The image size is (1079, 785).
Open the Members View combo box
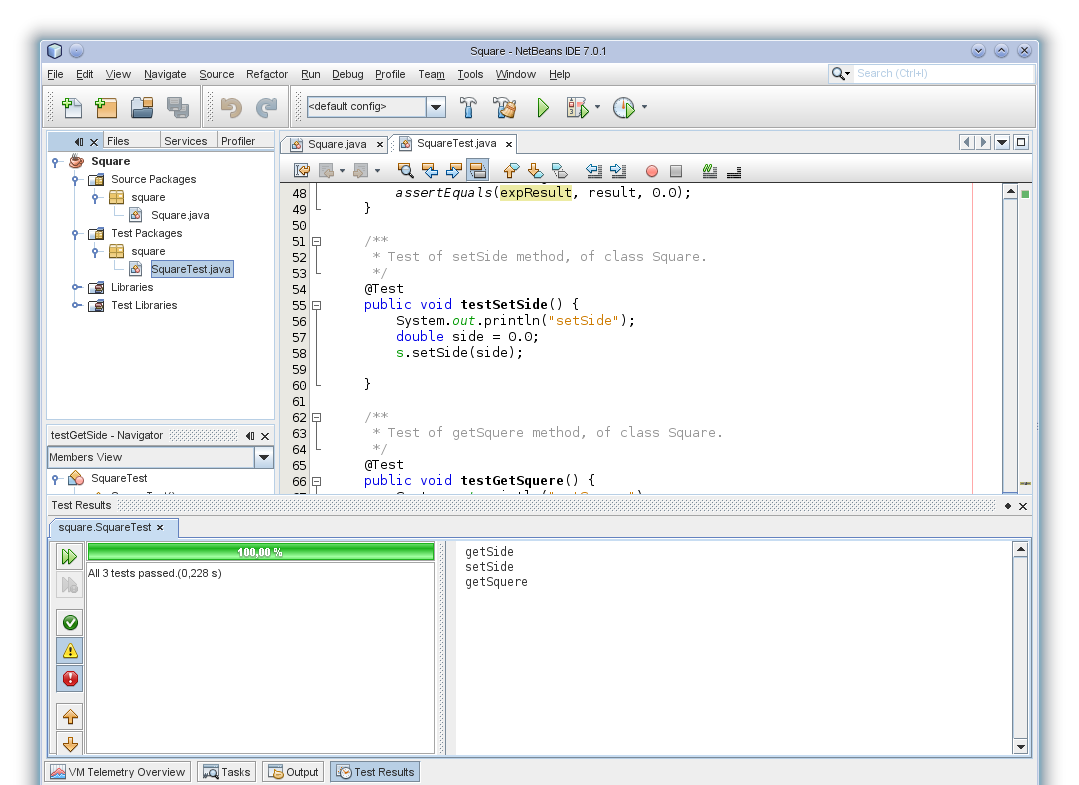coord(160,458)
